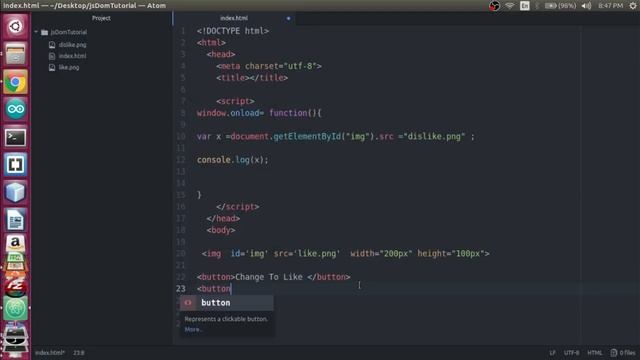Change the UTF-8 encoding selector
Screen dimensions: 640x360
click(571, 353)
